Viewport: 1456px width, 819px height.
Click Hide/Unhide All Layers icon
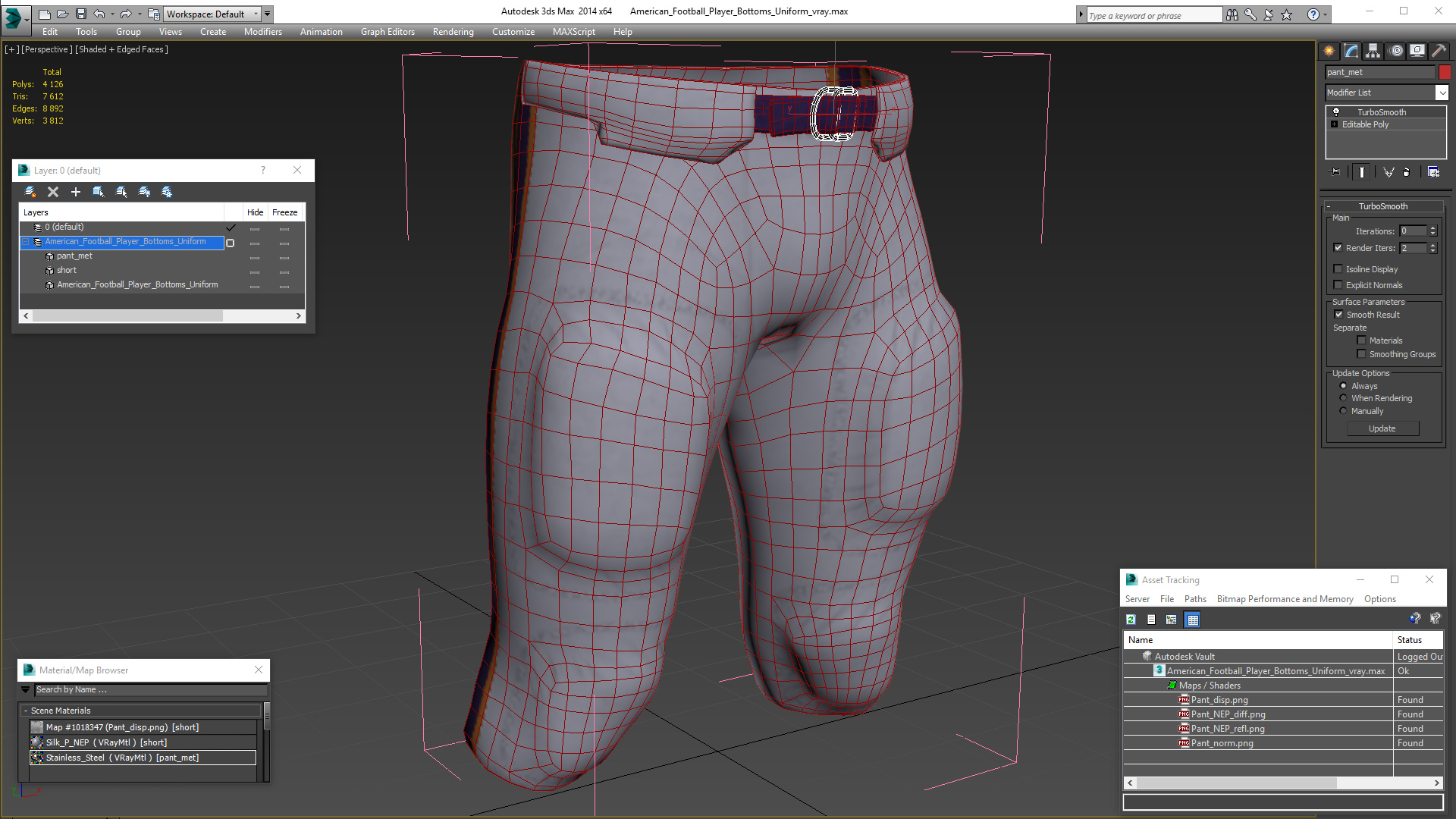click(x=144, y=192)
